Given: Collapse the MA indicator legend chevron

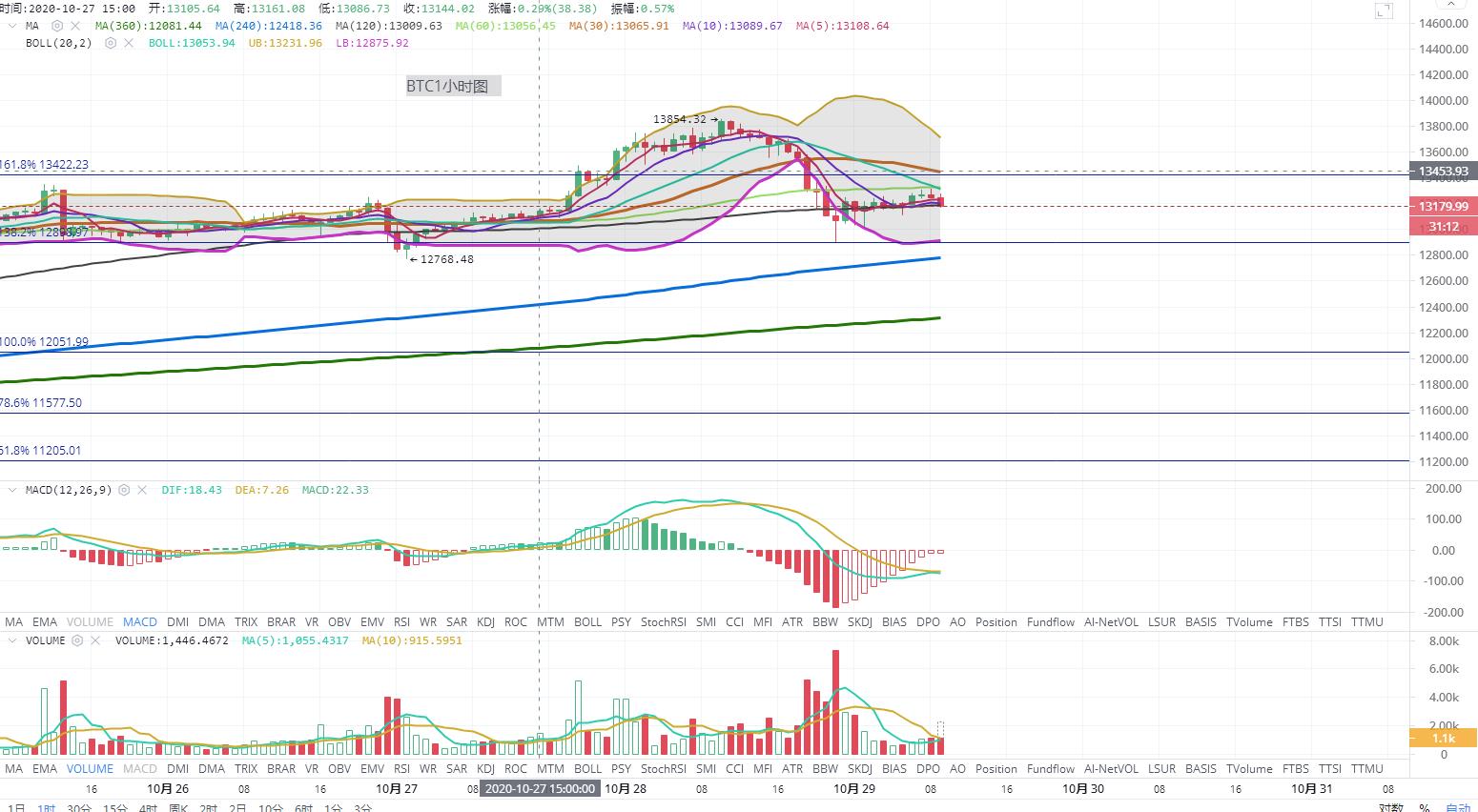Looking at the screenshot, I should point(12,26).
